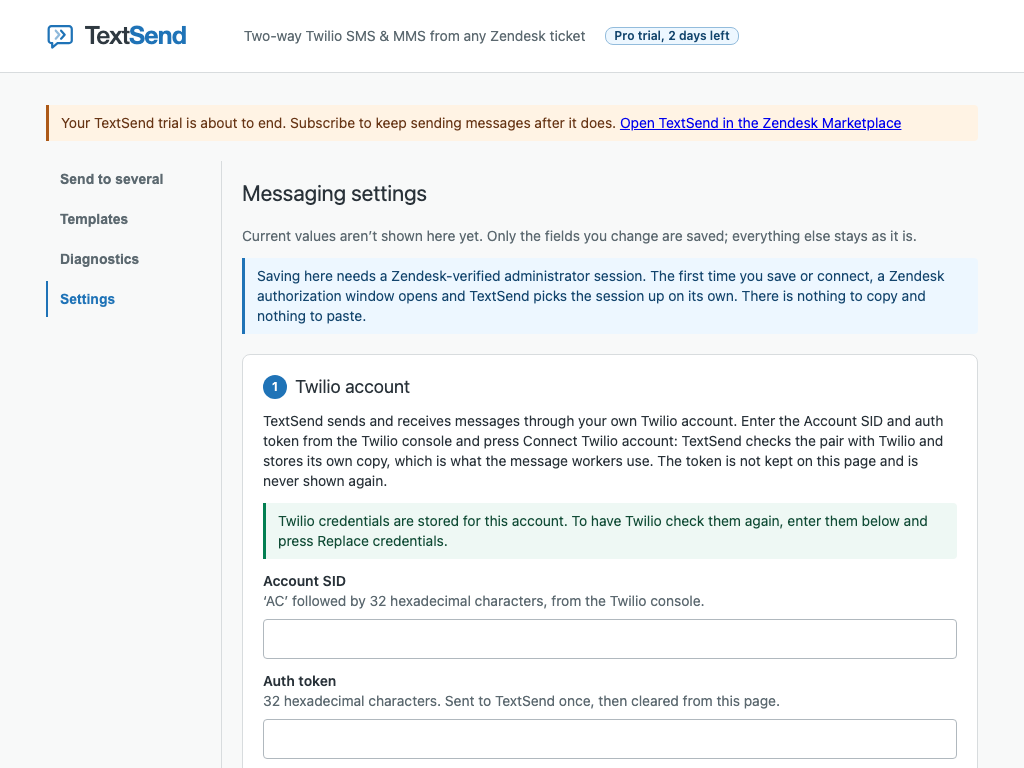Viewport: 1024px width, 768px height.
Task: Select the Settings sidebar item
Action: tap(88, 298)
